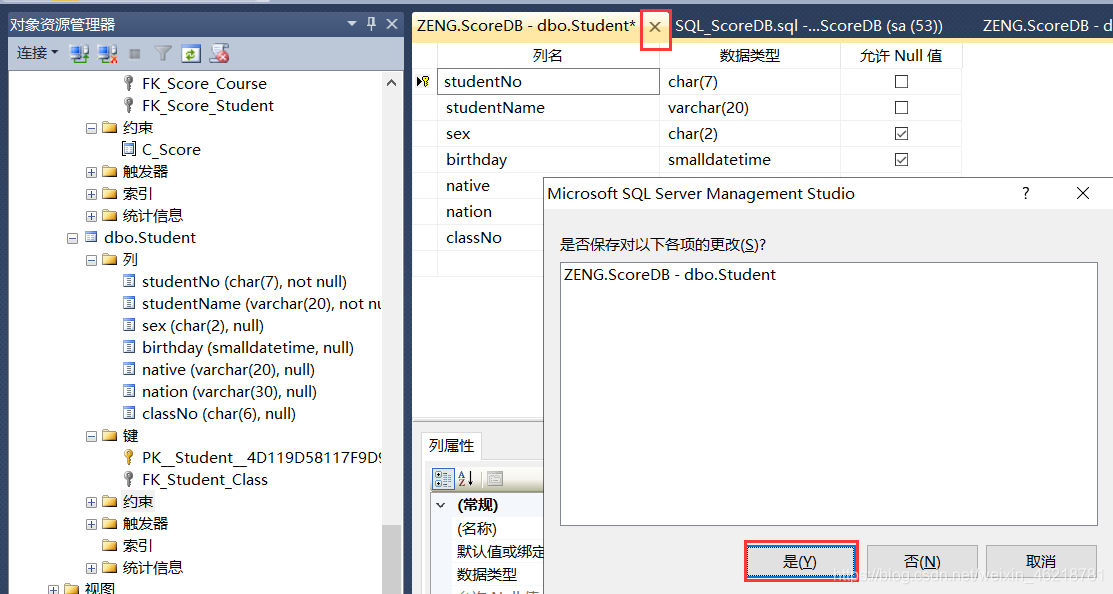The width and height of the screenshot is (1113, 594).
Task: Click 取消 to cancel the dialog
Action: (1041, 561)
